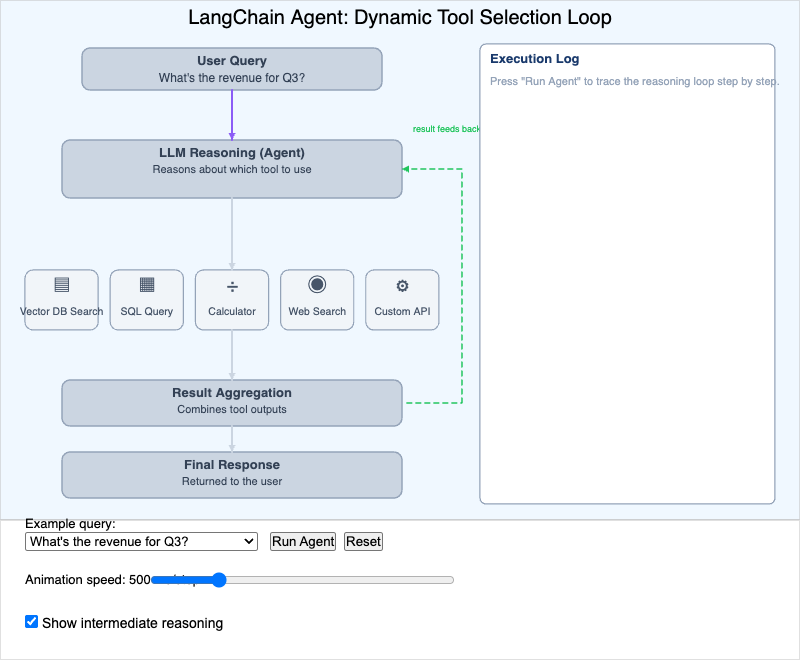Click the Calculator tool label
This screenshot has height=660, width=800.
pyautogui.click(x=232, y=311)
